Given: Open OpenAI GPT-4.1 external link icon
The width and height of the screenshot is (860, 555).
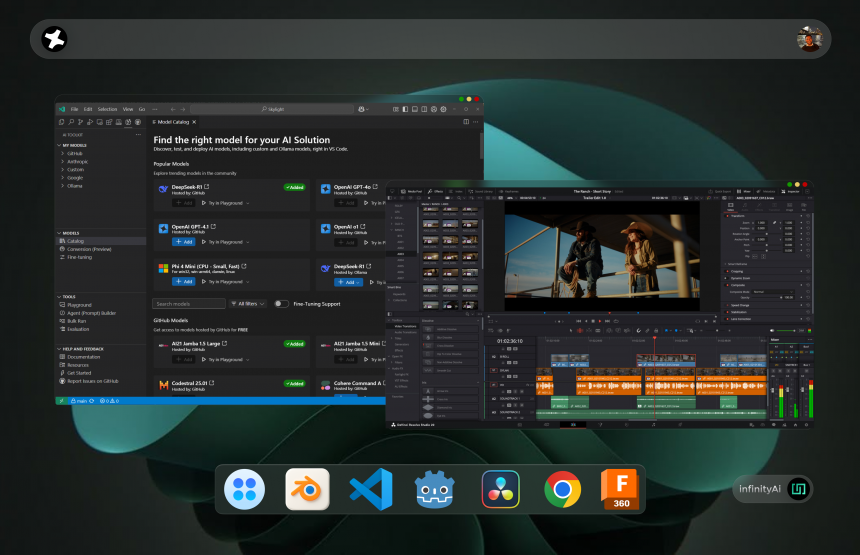Looking at the screenshot, I should pos(213,226).
